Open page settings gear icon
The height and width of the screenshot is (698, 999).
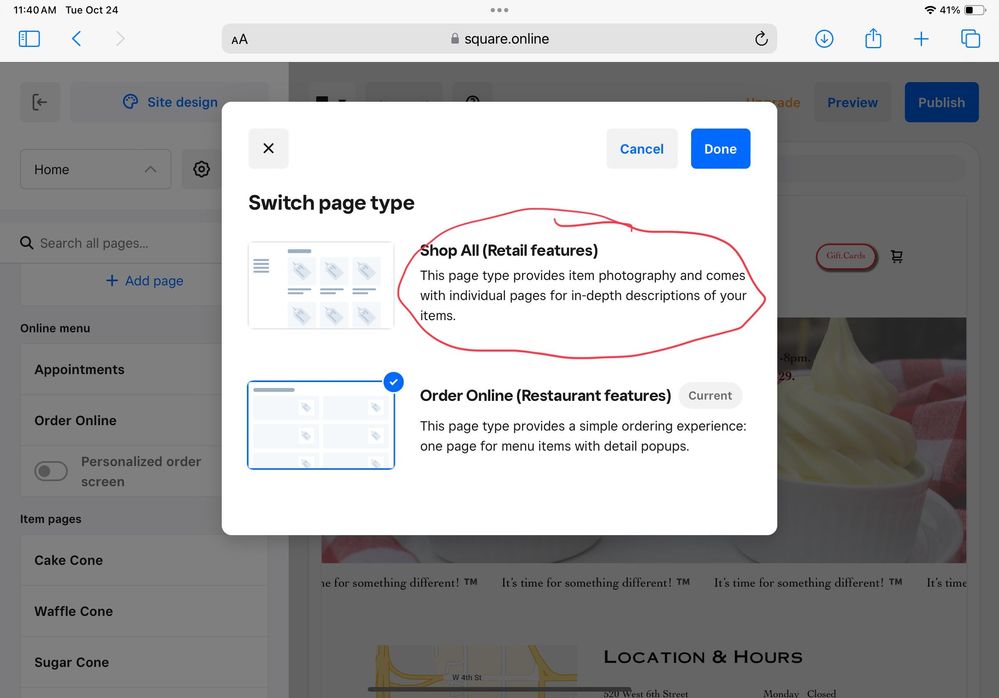click(x=202, y=170)
